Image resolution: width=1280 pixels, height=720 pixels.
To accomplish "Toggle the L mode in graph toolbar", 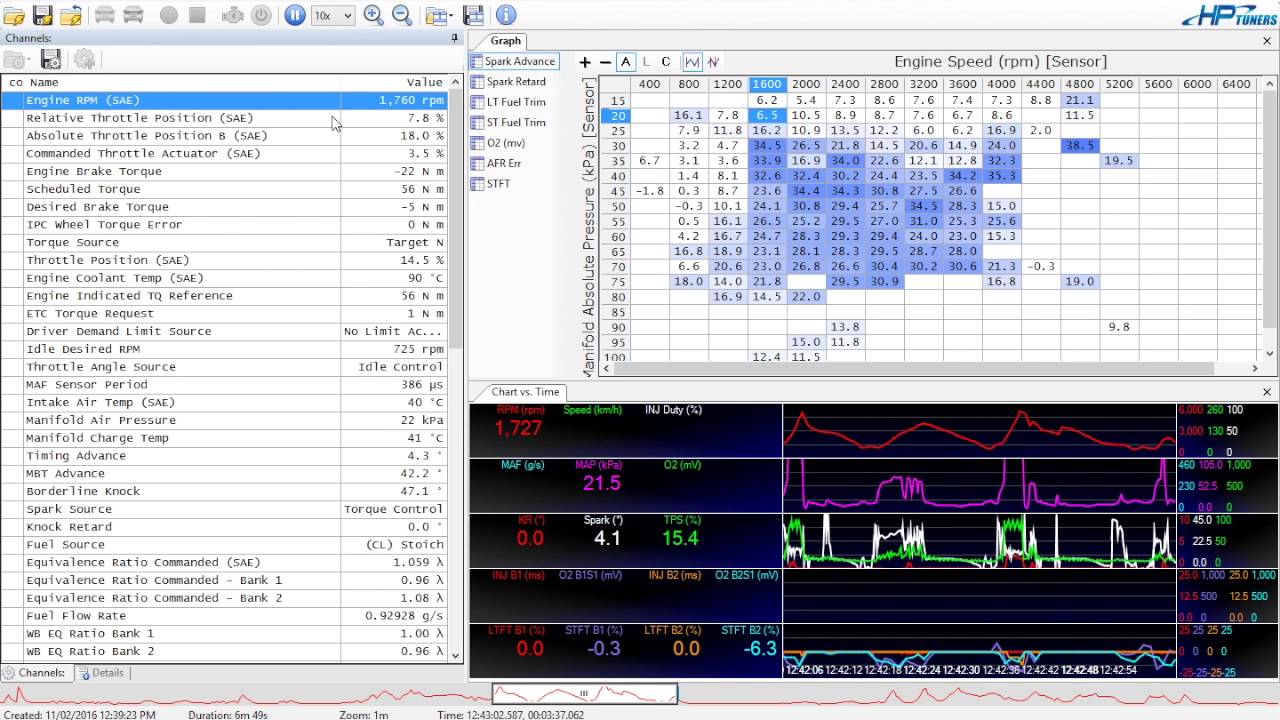I will [646, 62].
